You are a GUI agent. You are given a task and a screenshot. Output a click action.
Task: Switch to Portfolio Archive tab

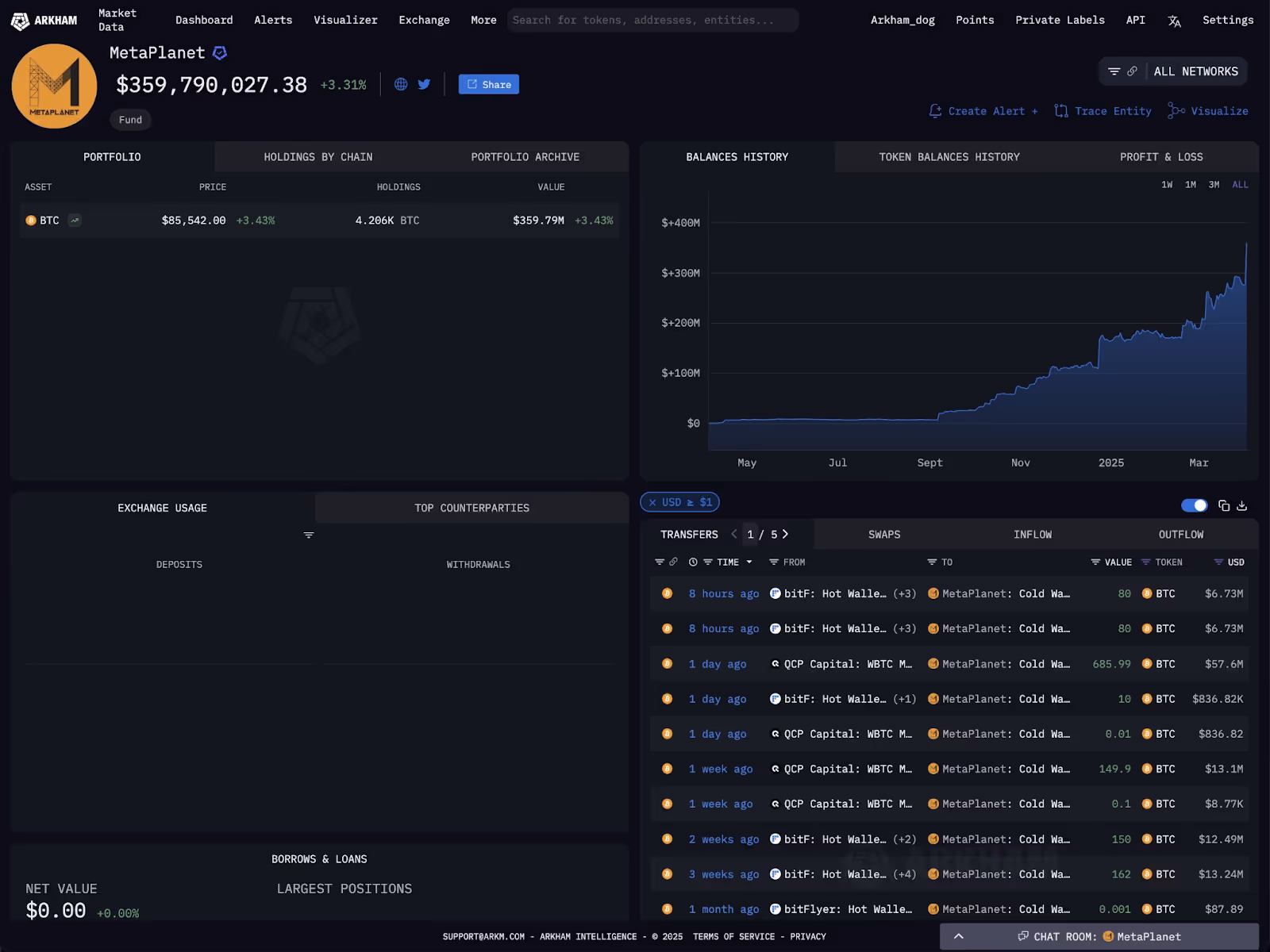tap(525, 157)
